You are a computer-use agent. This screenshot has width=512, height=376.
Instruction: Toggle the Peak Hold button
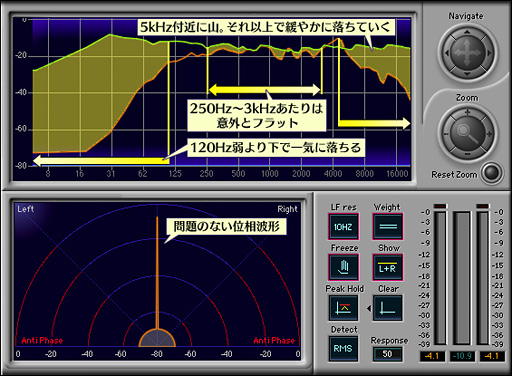pyautogui.click(x=344, y=308)
